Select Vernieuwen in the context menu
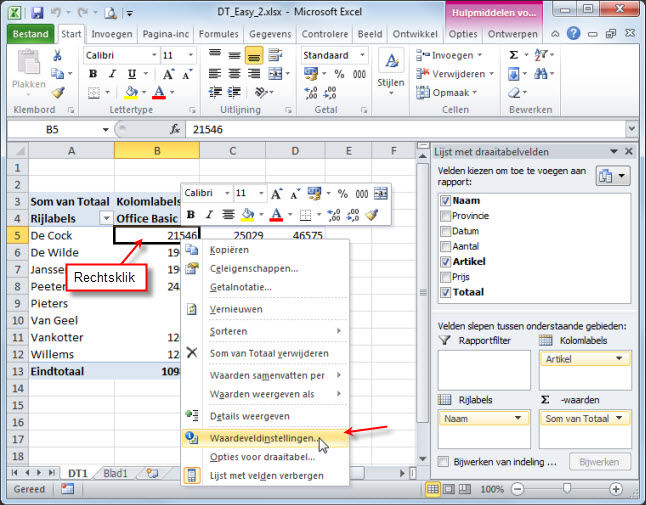The image size is (646, 505). point(265,309)
